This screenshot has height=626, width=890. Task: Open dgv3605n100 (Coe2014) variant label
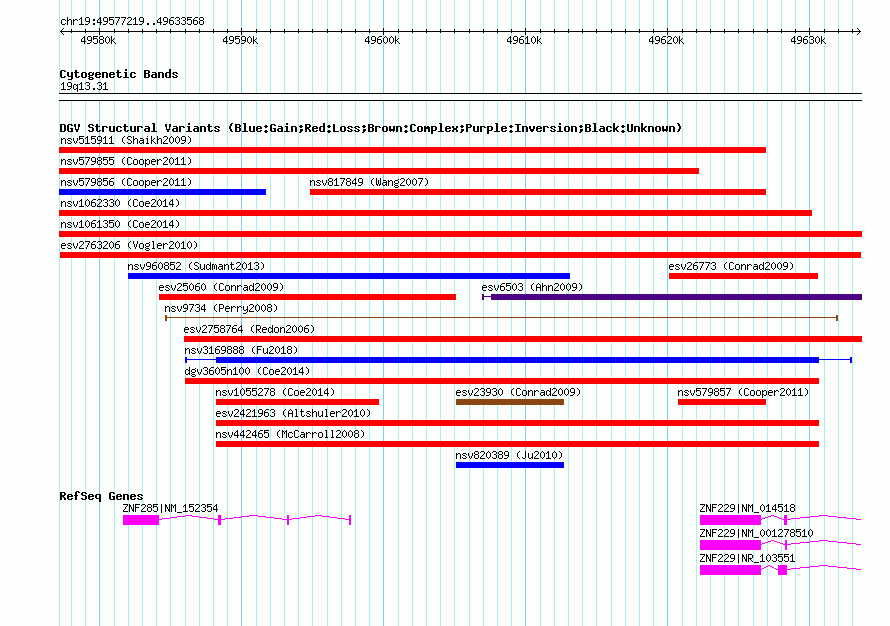(x=247, y=371)
